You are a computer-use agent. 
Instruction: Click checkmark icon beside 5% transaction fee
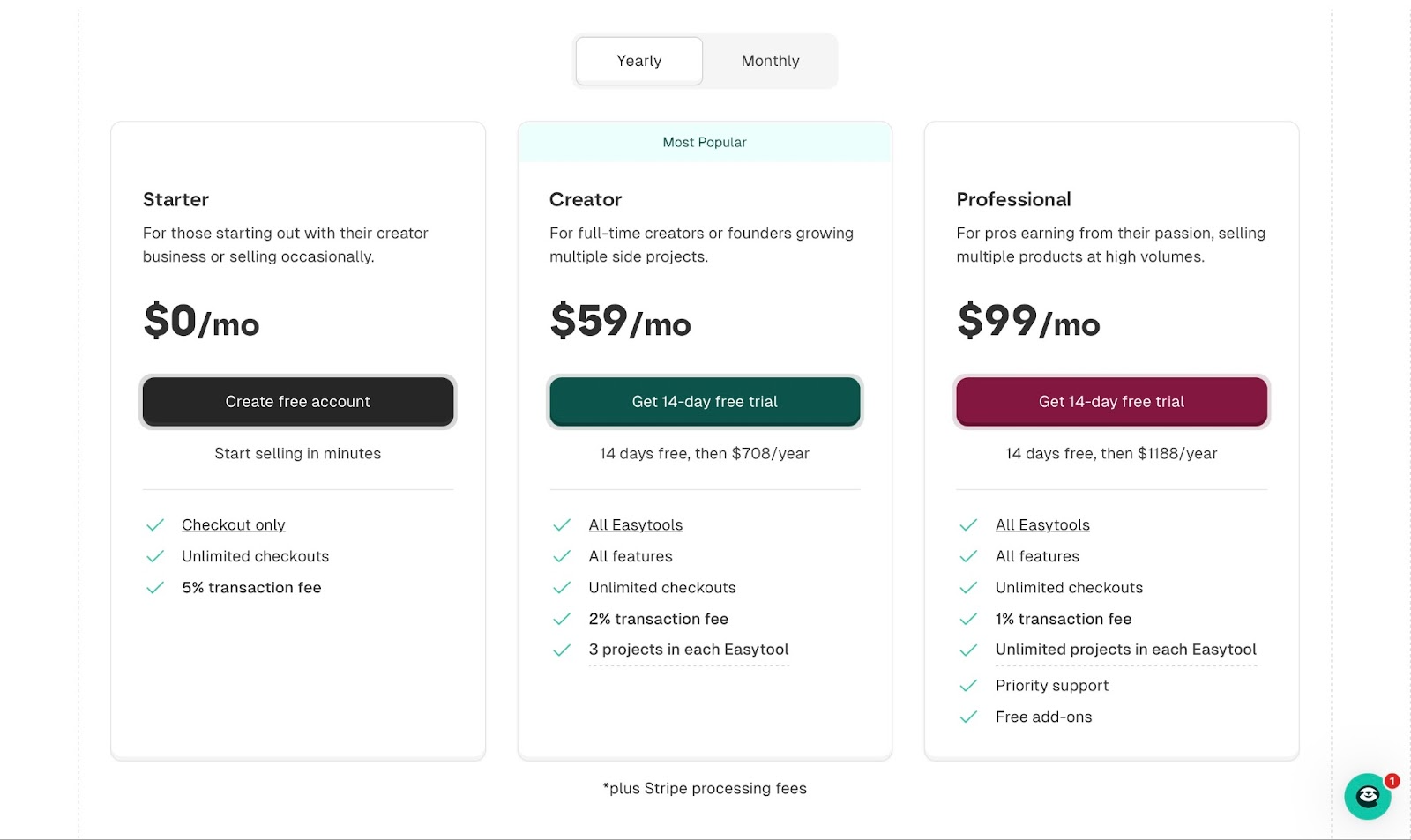pos(155,588)
